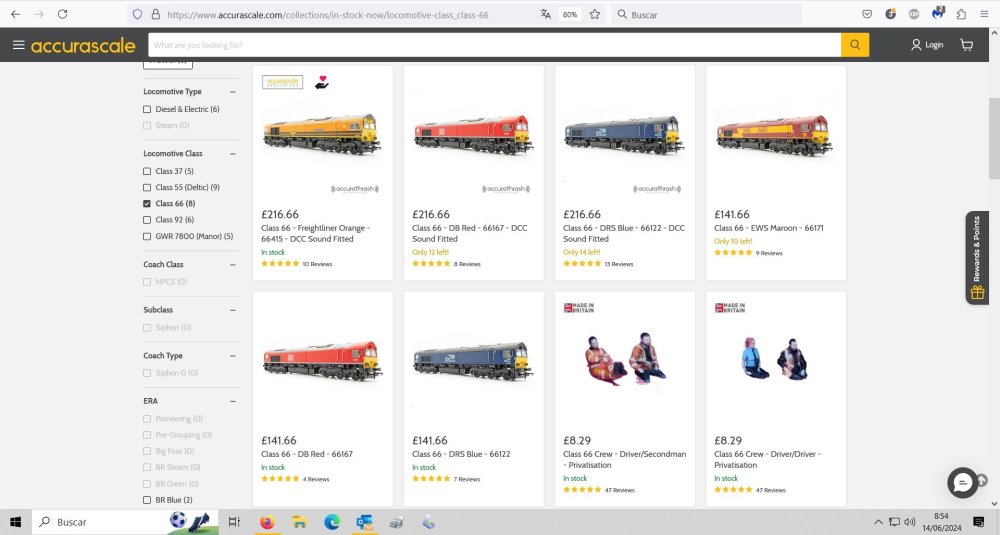
Task: Collapse the Locomotive Class filter section
Action: click(233, 154)
